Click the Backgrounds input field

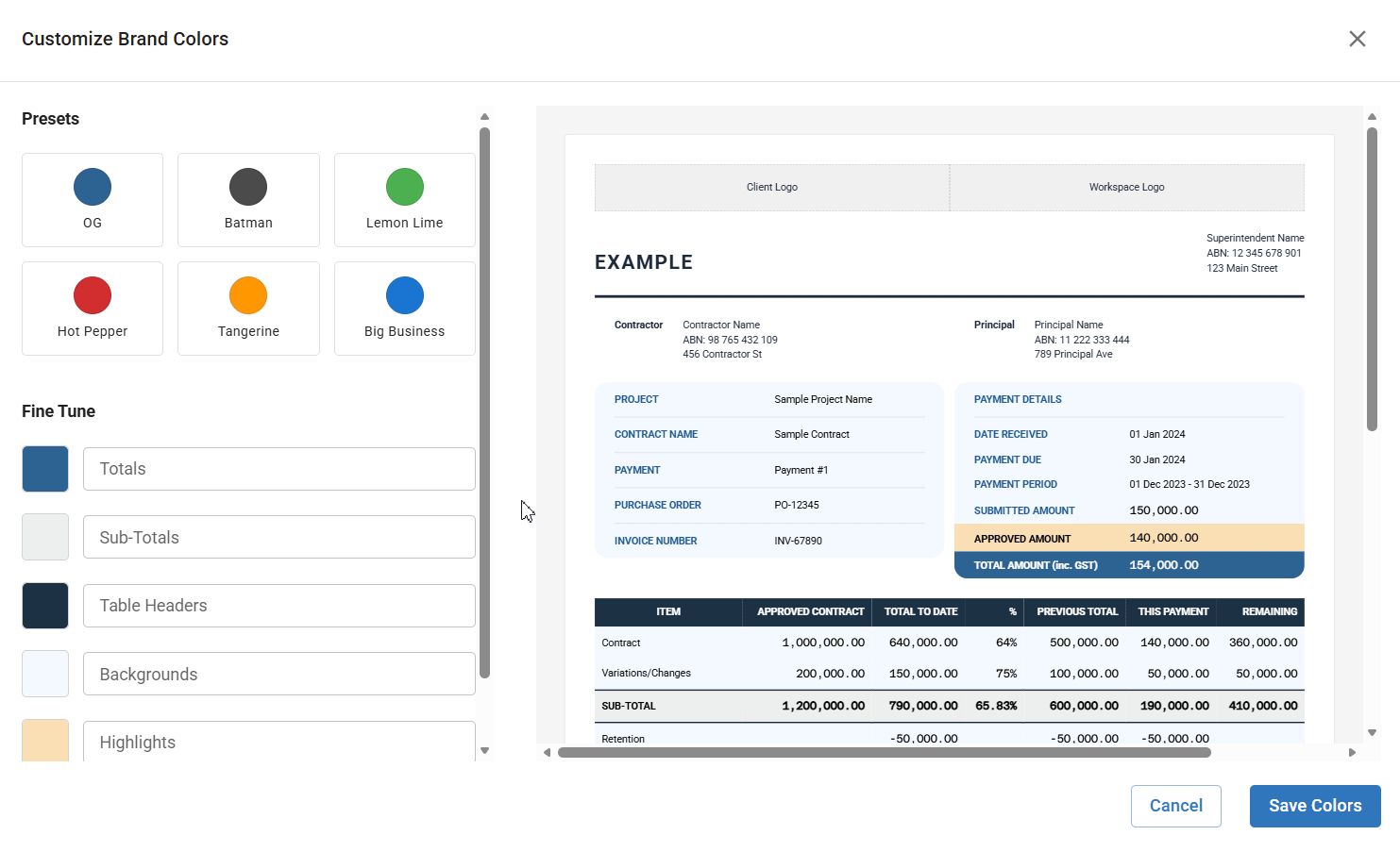[x=278, y=674]
